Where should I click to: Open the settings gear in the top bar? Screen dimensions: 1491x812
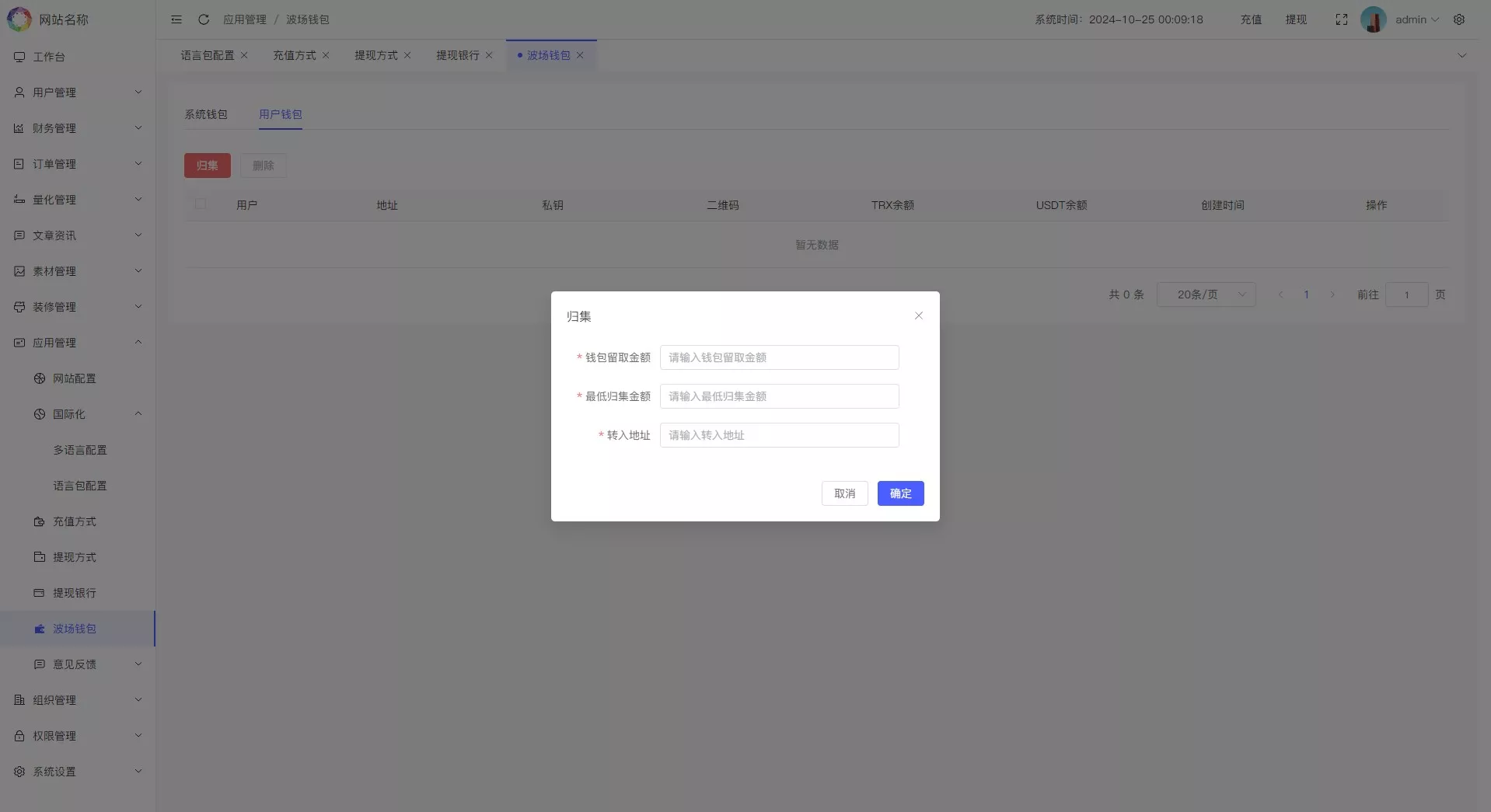(x=1459, y=19)
